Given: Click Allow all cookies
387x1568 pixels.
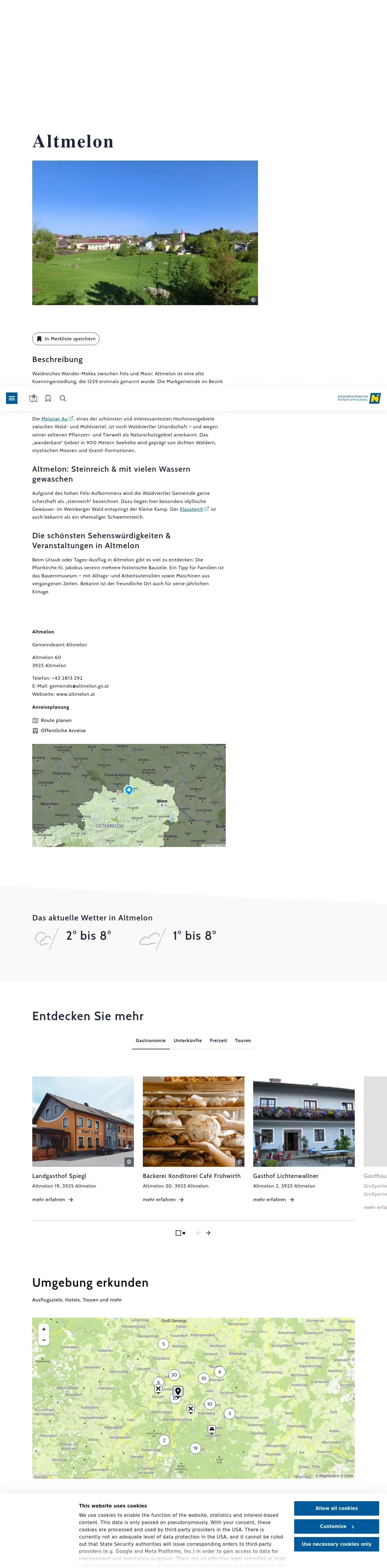Looking at the screenshot, I should pos(336,1508).
